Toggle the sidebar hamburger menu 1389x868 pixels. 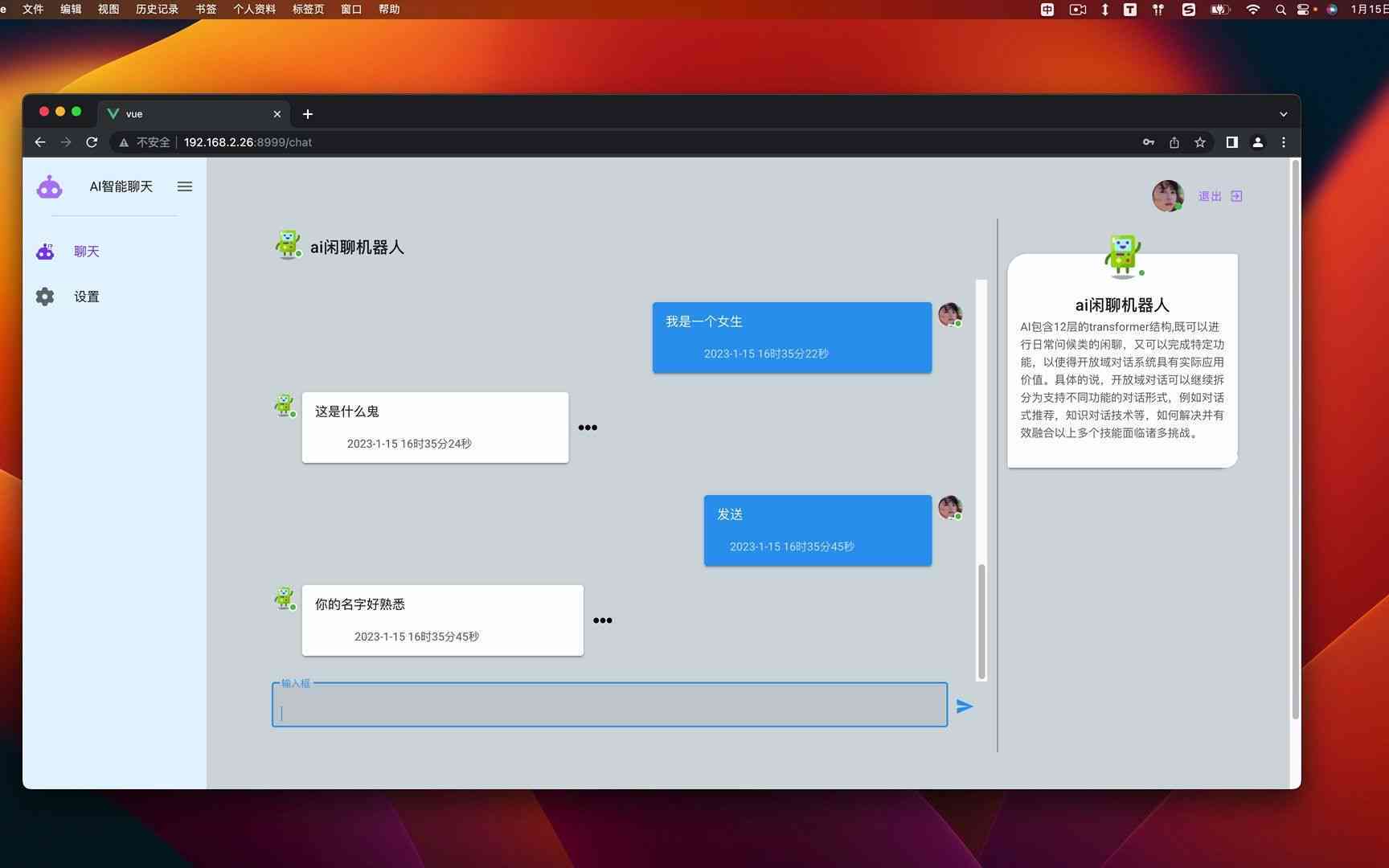point(185,186)
